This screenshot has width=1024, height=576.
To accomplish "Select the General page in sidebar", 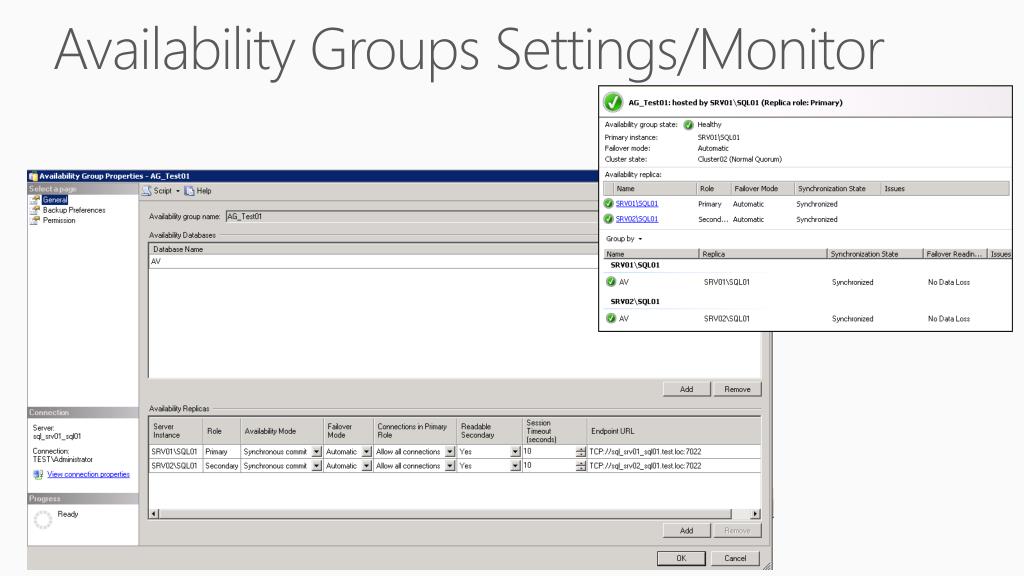I will pos(55,200).
